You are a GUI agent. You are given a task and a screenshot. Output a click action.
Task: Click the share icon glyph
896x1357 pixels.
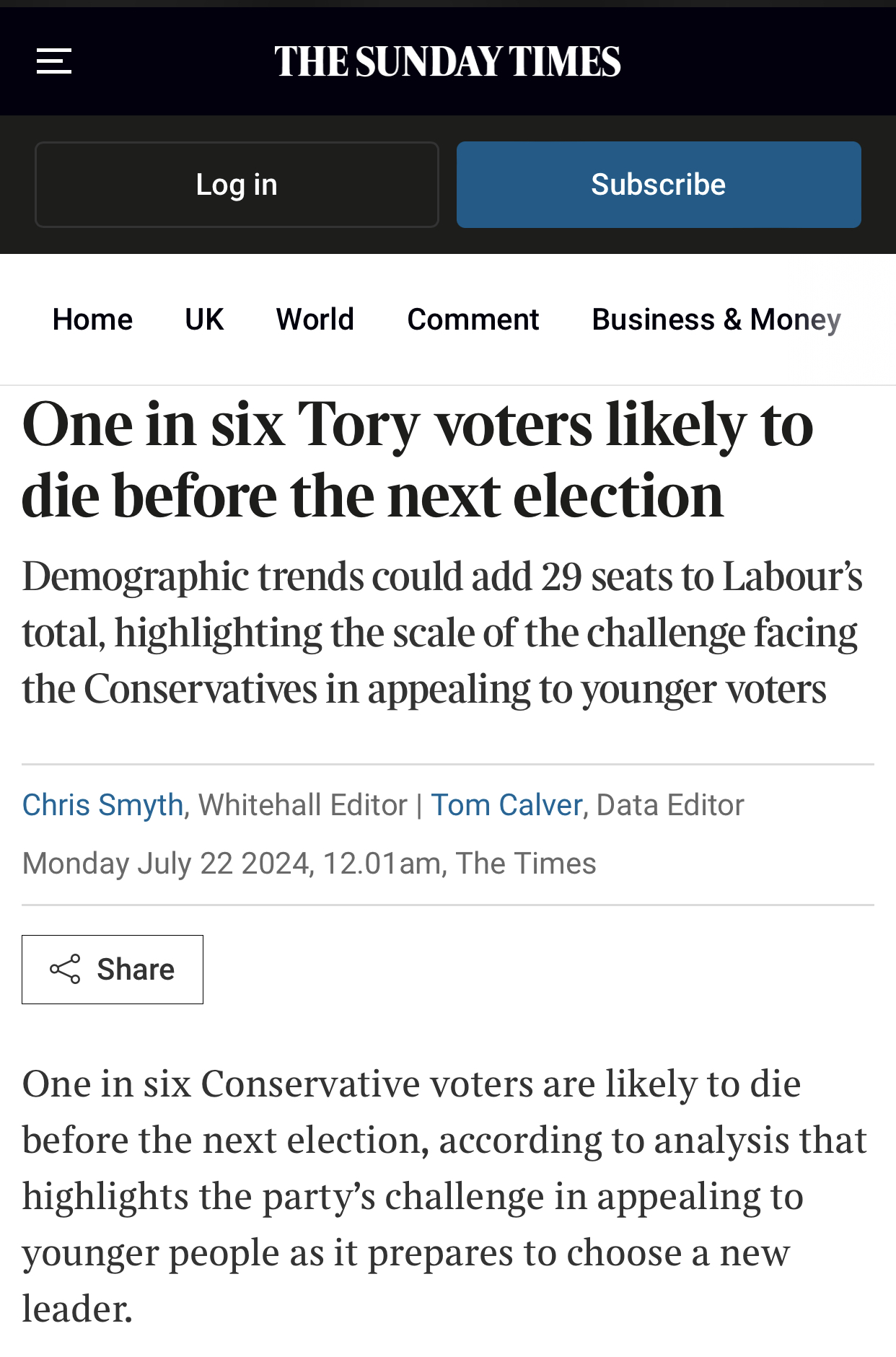pos(65,969)
